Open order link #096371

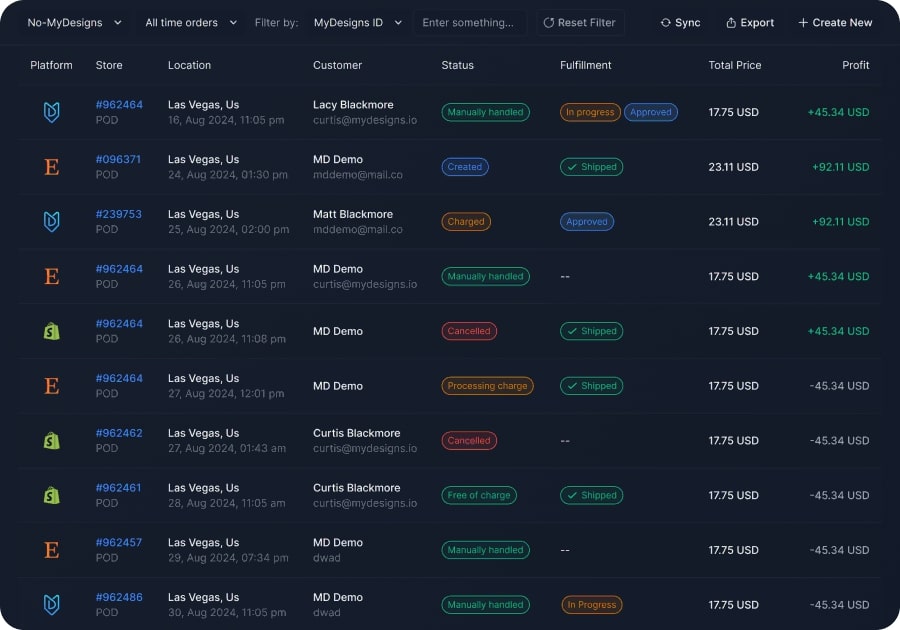click(x=119, y=158)
